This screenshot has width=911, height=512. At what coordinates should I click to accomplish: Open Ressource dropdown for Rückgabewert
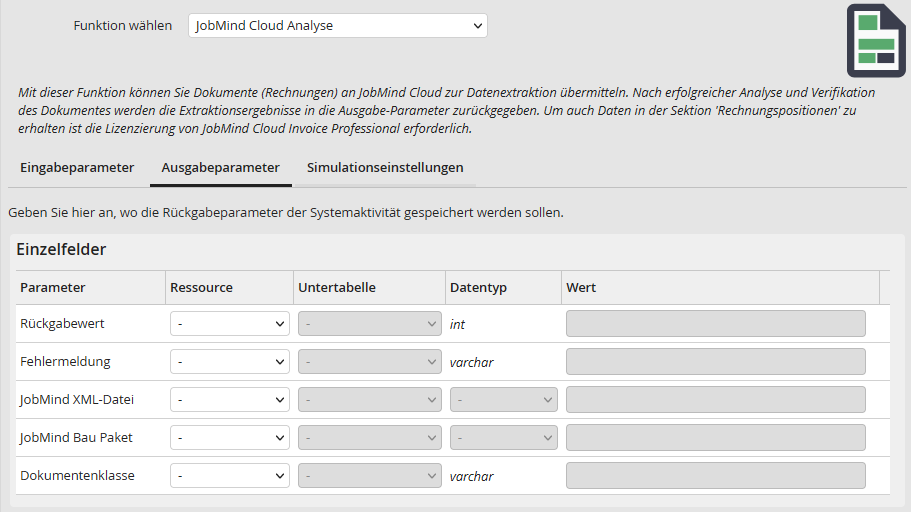point(229,324)
